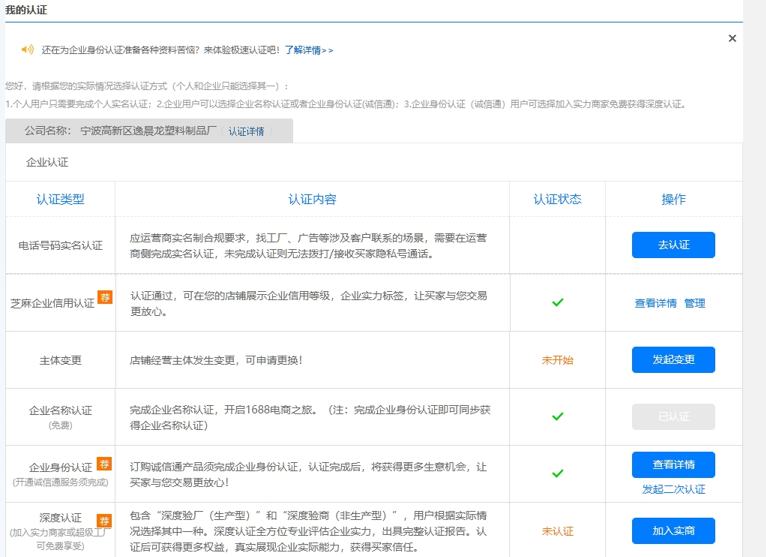This screenshot has height=557, width=766.
Task: Close the notification banner with the X
Action: [732, 38]
